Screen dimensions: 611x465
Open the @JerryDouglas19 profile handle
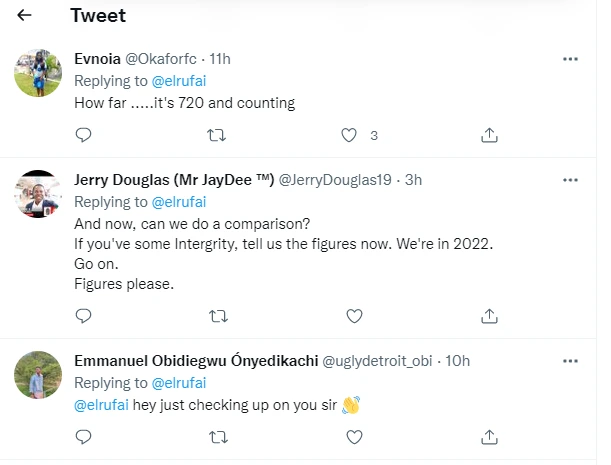coord(334,180)
